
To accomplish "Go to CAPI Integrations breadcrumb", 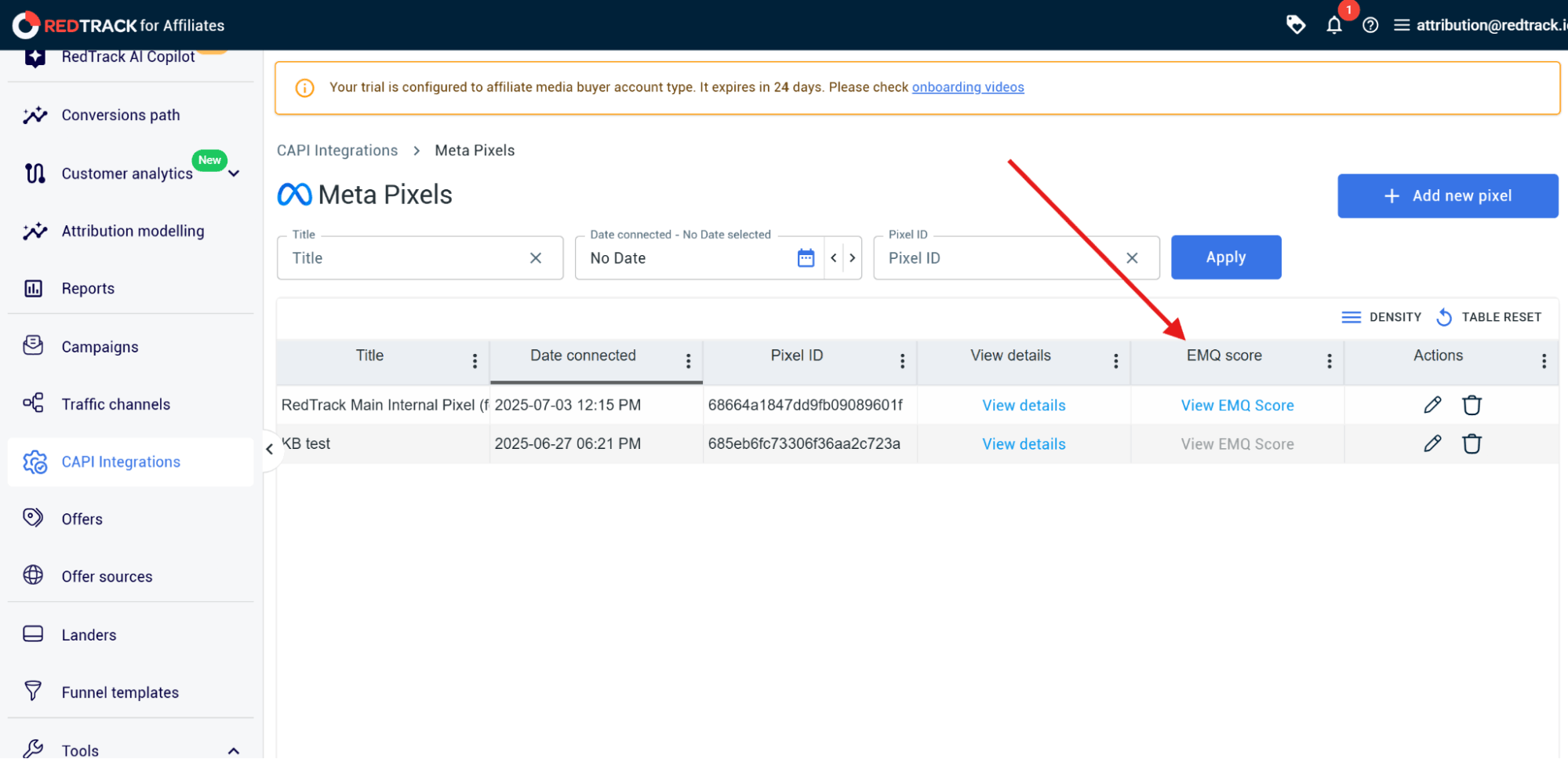I will tap(337, 150).
